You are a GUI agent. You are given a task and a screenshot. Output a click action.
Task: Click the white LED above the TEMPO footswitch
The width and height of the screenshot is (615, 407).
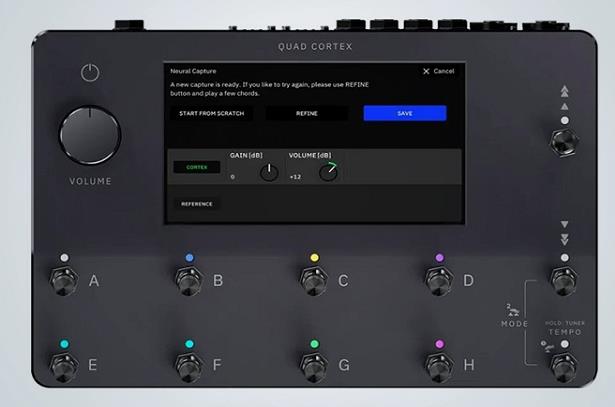point(564,344)
